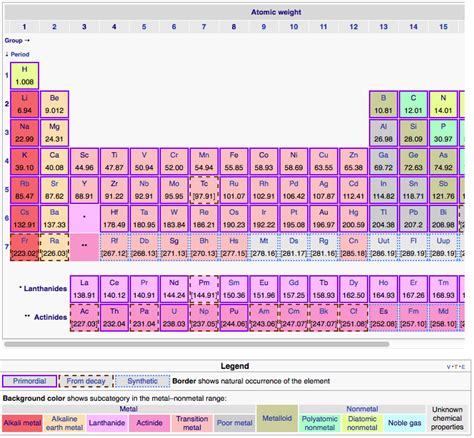Click the Atomic weight header link

click(276, 12)
